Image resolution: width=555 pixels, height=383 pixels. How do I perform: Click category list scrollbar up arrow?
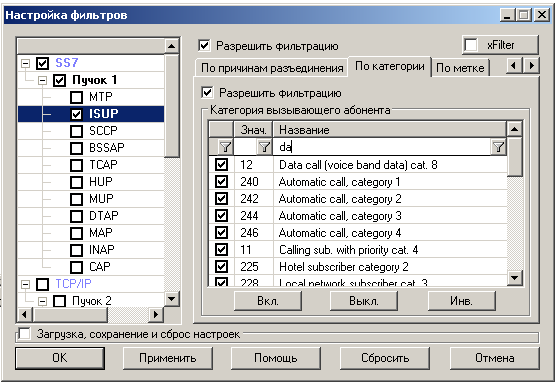515,129
